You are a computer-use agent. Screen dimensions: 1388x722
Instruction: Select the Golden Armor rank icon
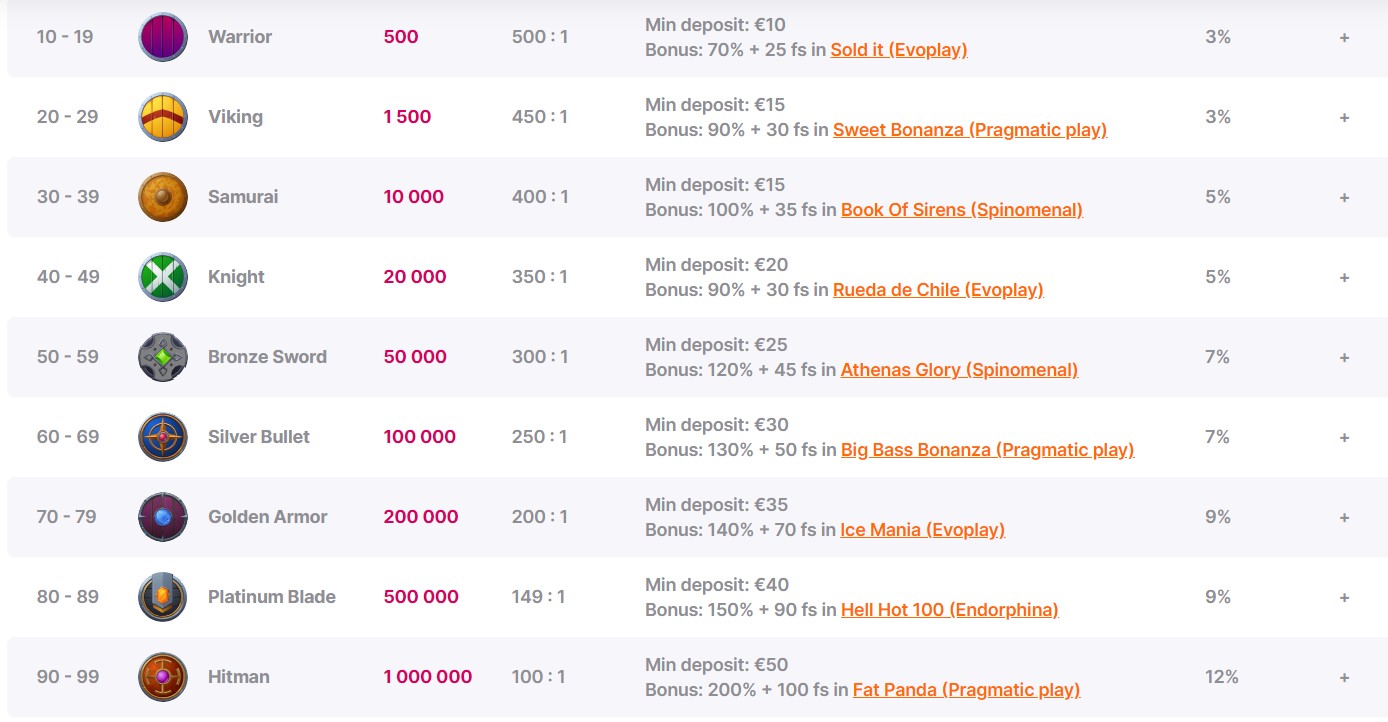163,517
